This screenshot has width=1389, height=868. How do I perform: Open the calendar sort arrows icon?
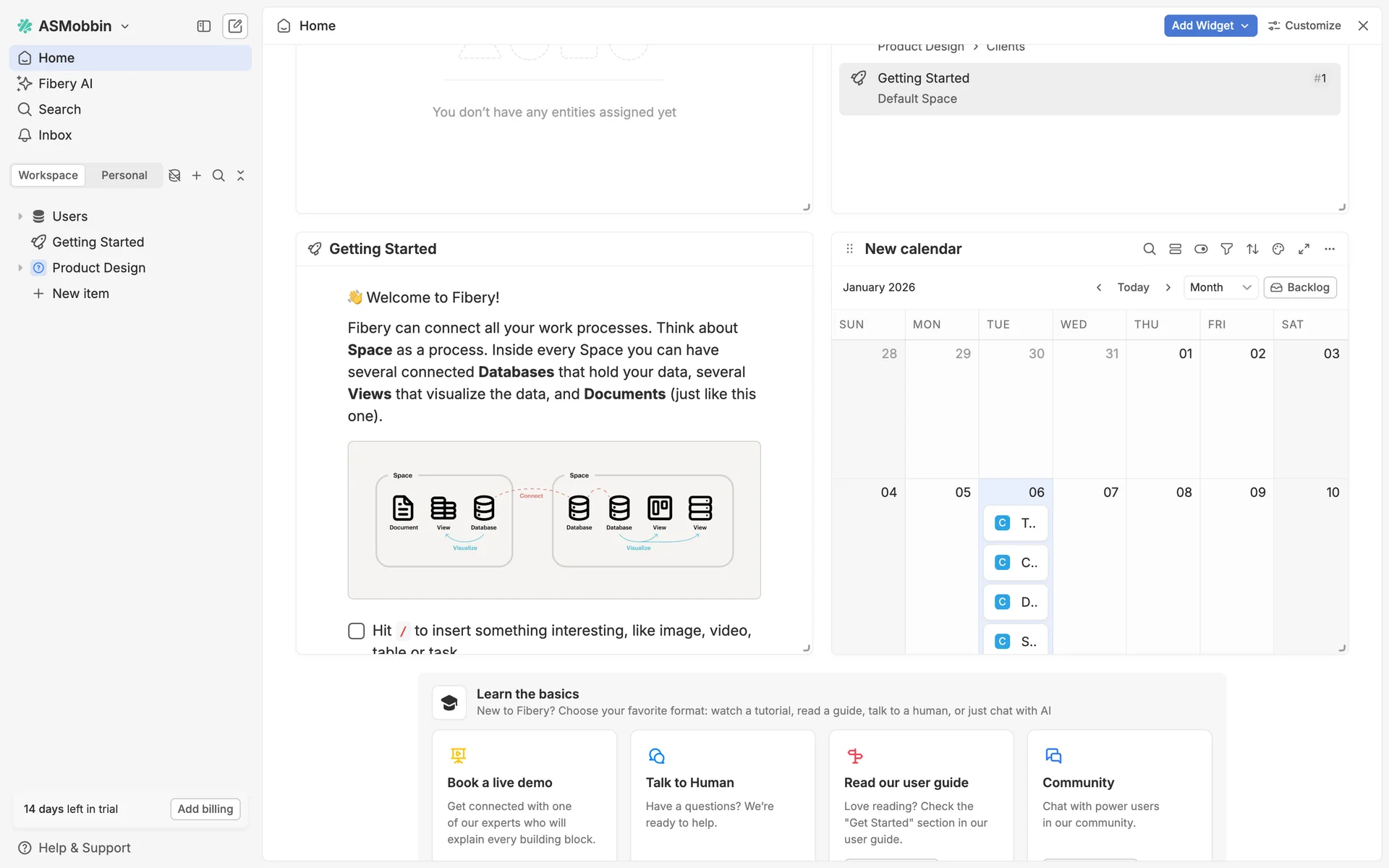click(1252, 249)
